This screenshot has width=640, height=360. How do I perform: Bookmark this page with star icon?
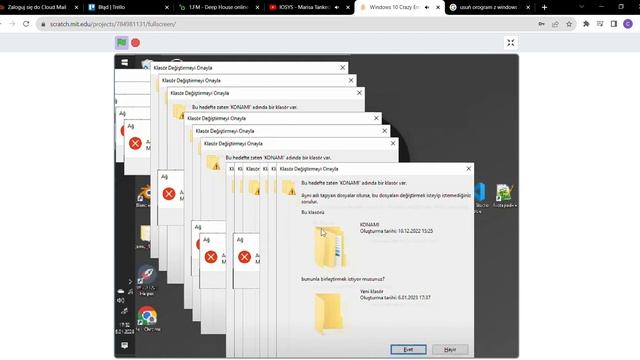(569, 24)
